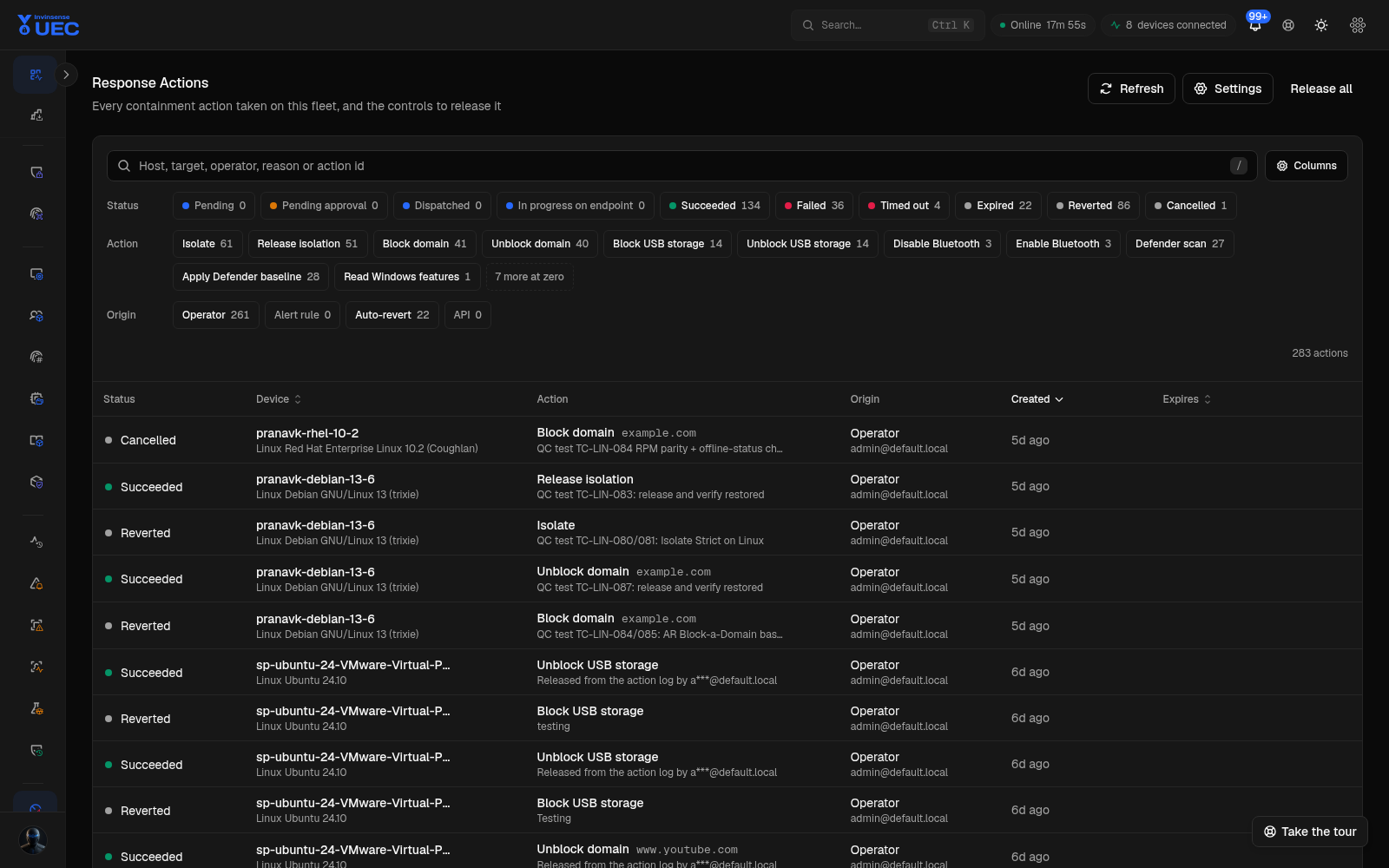The image size is (1389, 868).
Task: Toggle the Isolate 61 action filter
Action: click(x=207, y=244)
